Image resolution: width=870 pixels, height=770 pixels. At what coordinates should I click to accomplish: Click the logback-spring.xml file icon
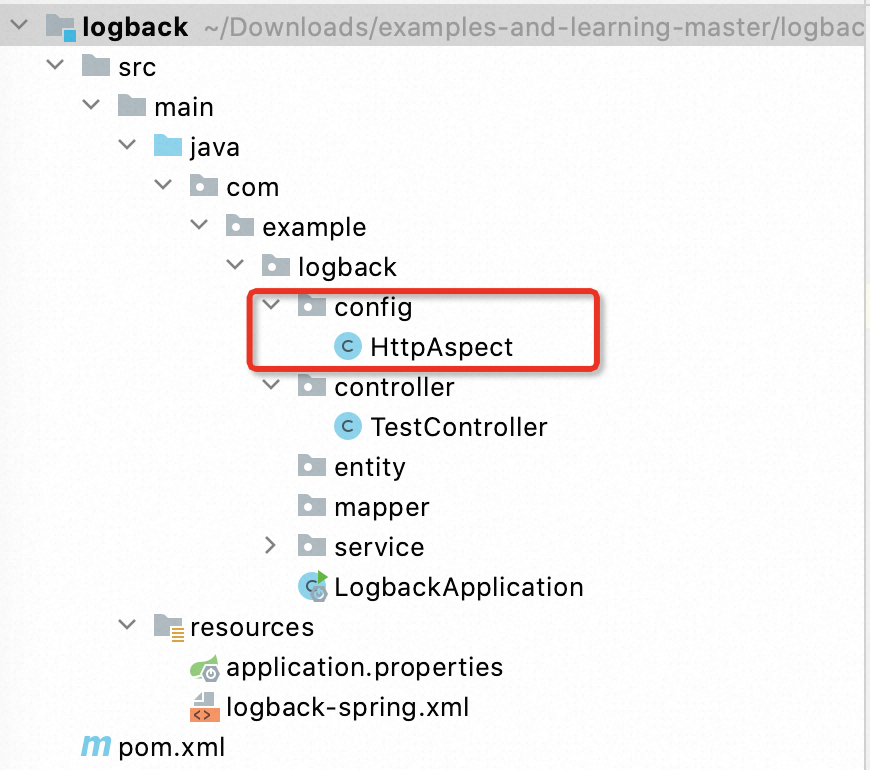[204, 707]
